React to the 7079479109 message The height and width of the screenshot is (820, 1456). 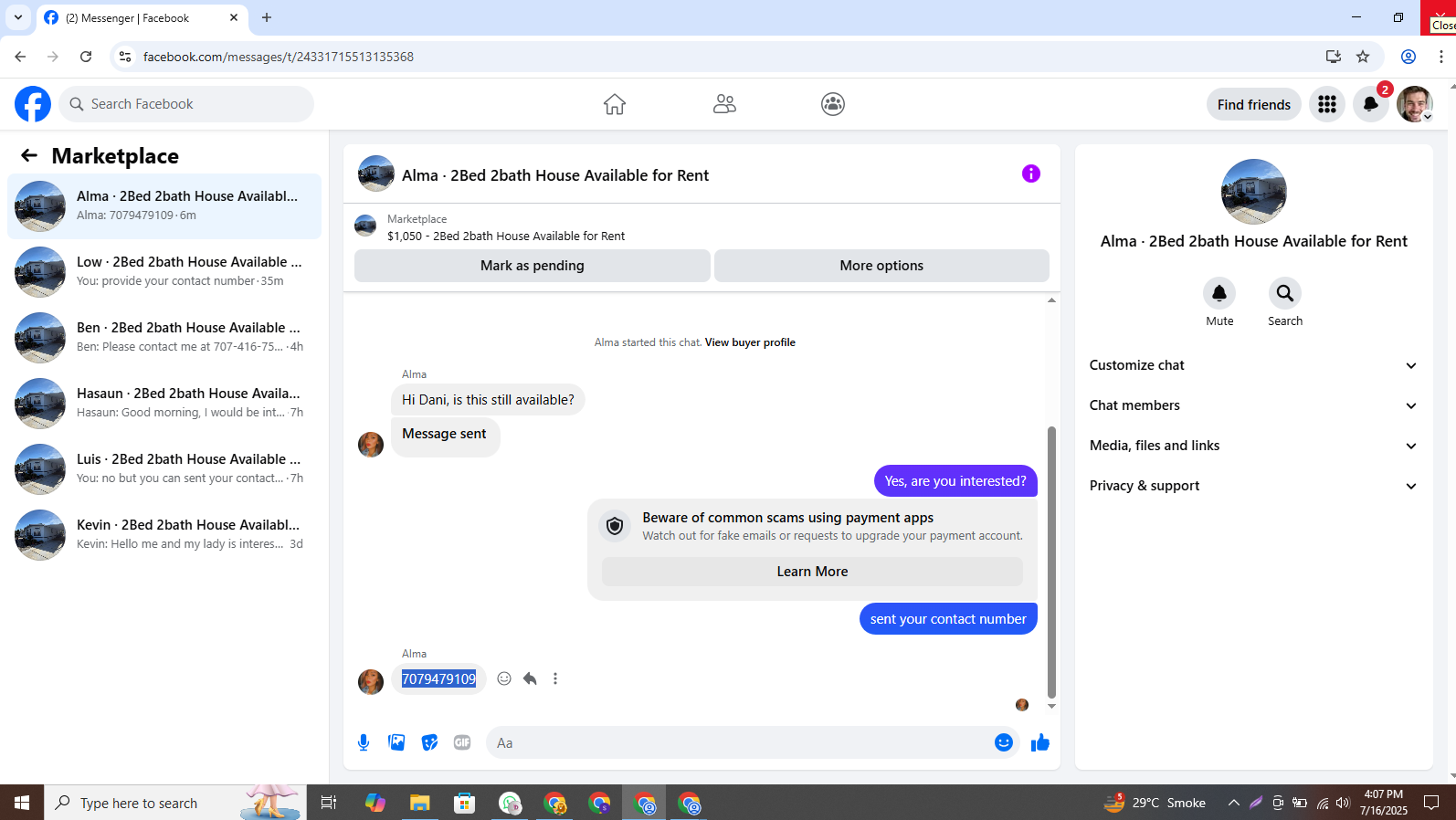(x=504, y=678)
